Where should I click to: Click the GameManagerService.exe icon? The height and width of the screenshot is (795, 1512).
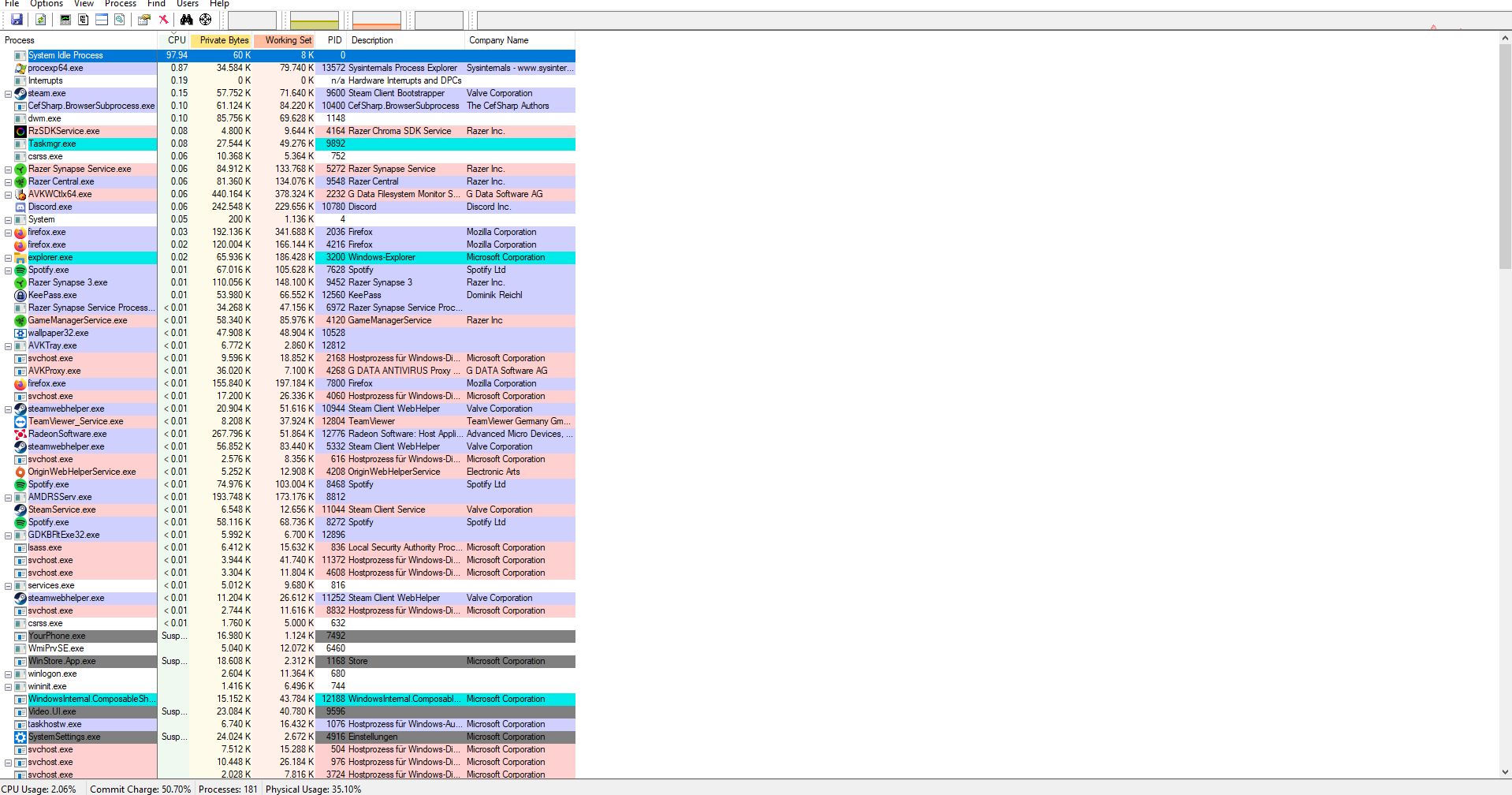click(x=20, y=320)
